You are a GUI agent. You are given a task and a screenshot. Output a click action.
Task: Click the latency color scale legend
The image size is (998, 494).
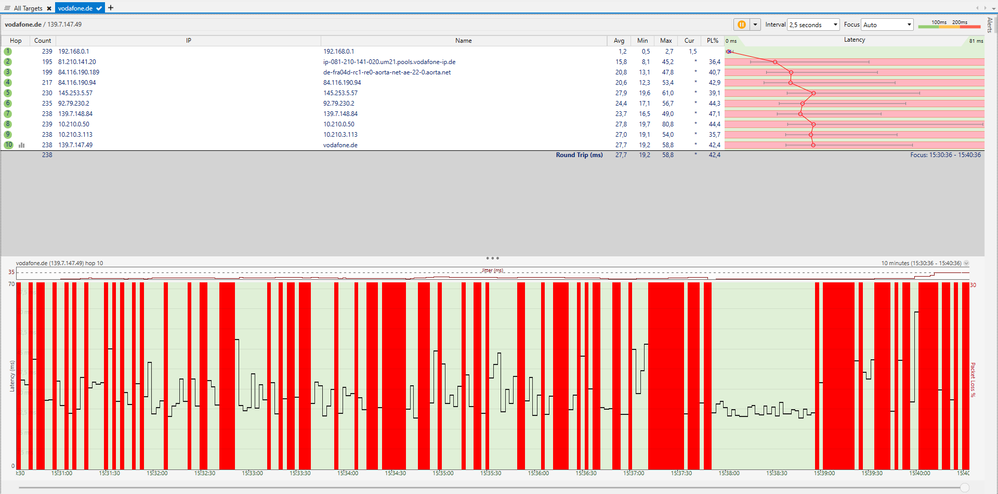tap(951, 24)
